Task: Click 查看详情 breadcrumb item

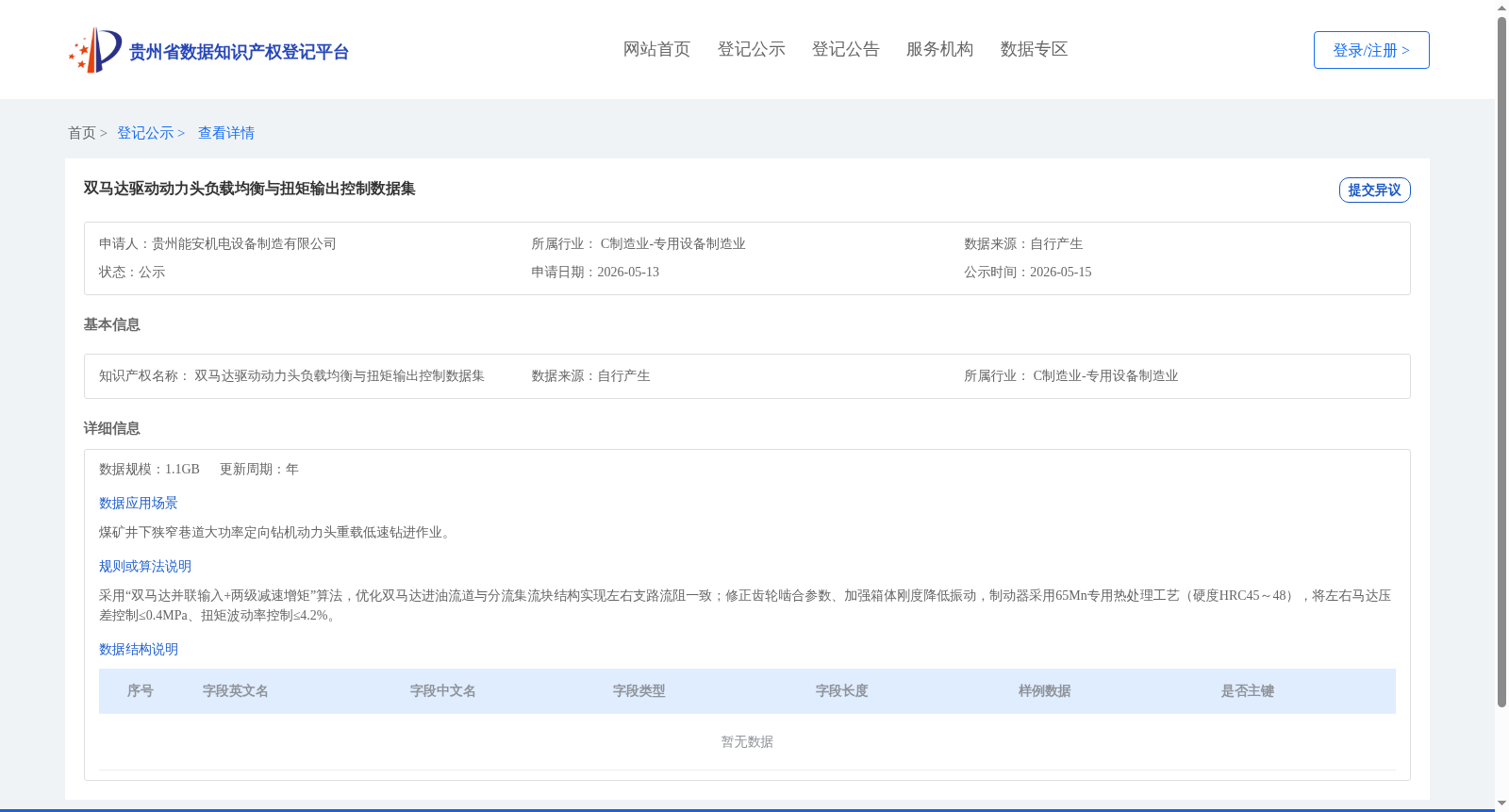Action: (x=226, y=133)
